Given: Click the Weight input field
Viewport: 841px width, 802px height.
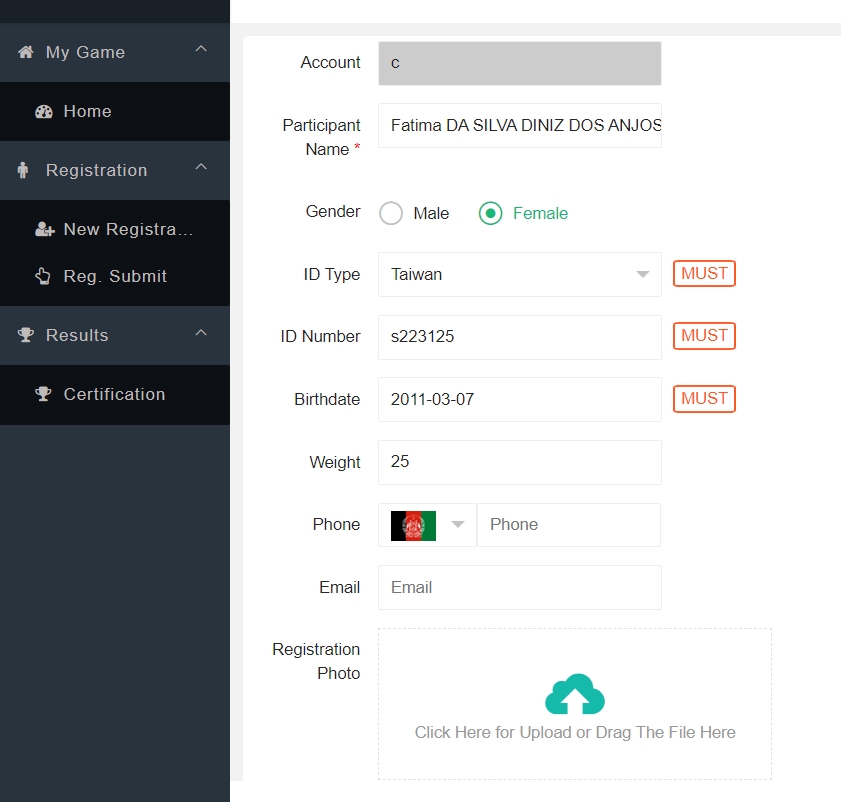Looking at the screenshot, I should (x=519, y=462).
